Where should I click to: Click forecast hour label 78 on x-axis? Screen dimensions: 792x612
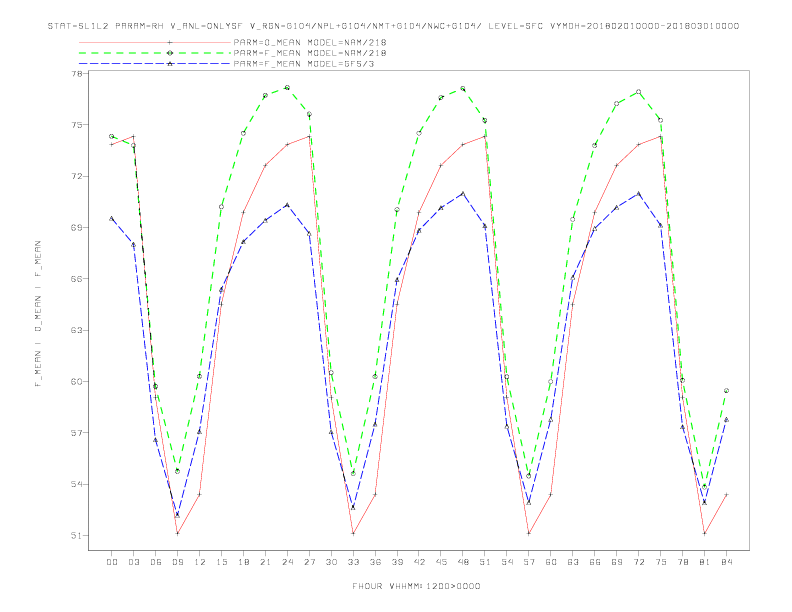coord(682,562)
